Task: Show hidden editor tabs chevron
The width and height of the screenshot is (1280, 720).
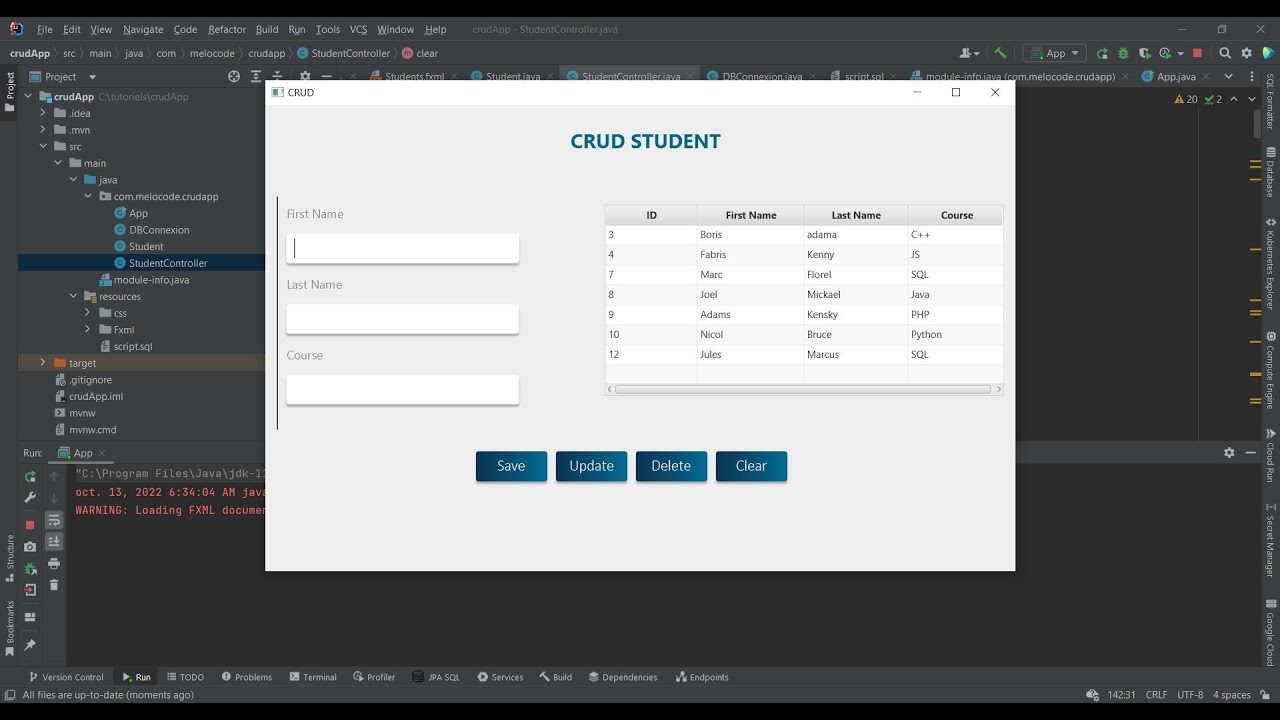Action: (x=1229, y=76)
